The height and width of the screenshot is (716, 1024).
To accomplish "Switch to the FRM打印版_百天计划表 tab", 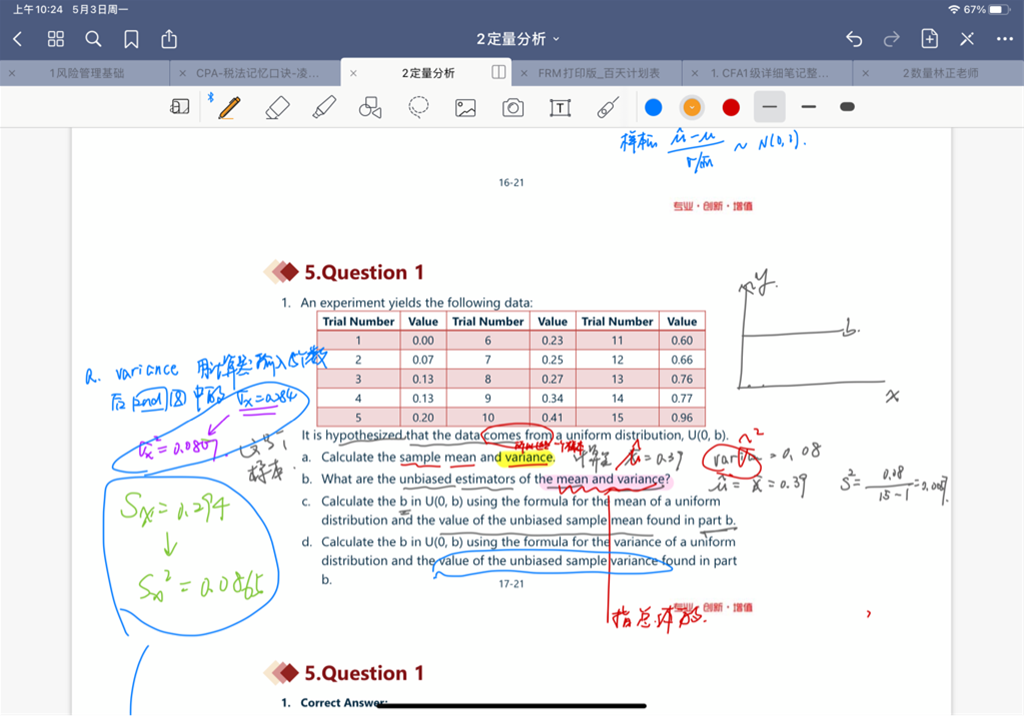I will pos(599,73).
